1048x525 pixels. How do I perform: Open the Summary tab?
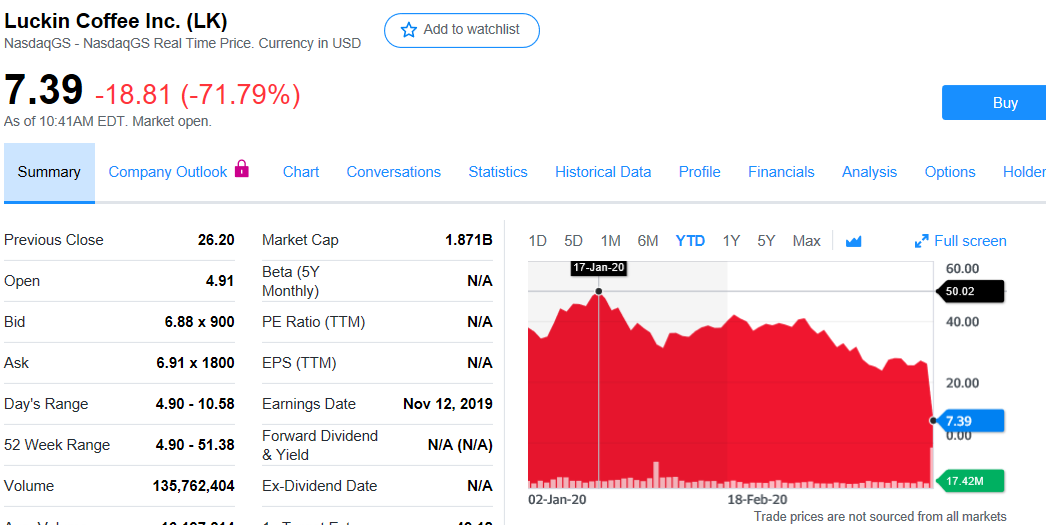point(49,173)
